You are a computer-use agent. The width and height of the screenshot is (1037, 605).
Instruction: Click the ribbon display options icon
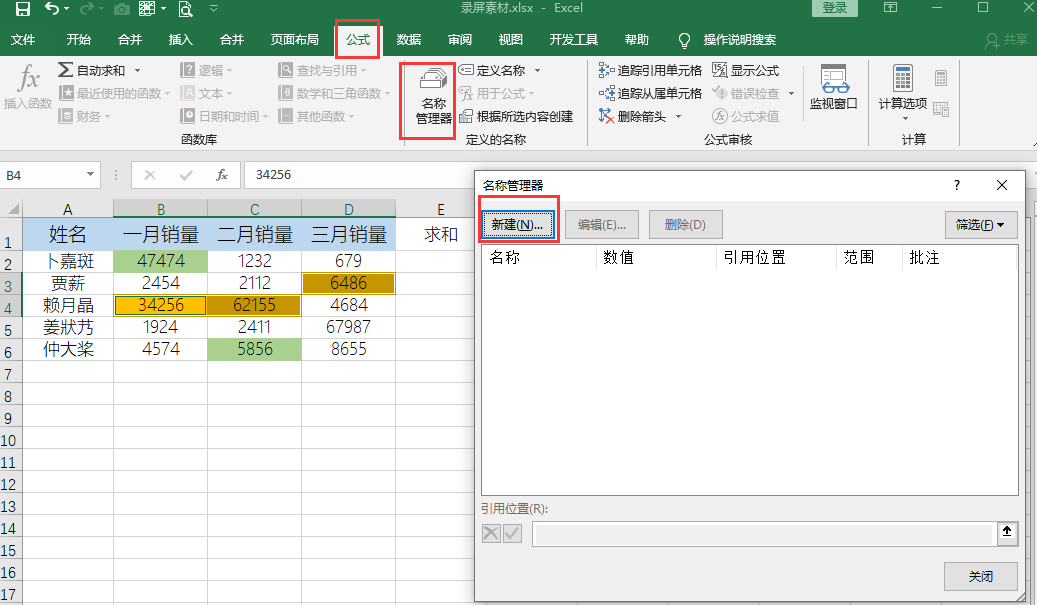891,8
